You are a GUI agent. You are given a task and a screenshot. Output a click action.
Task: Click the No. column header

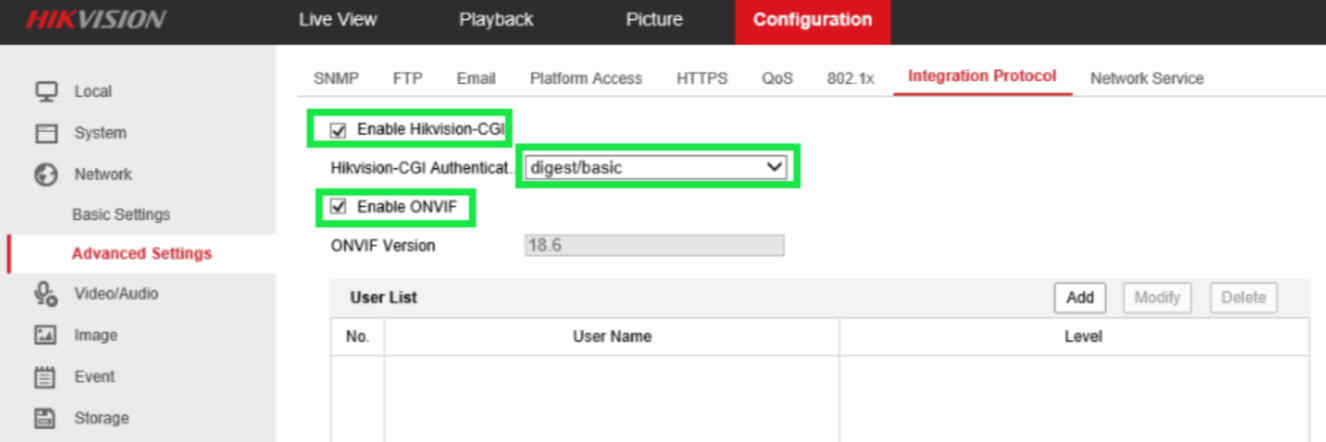pos(357,337)
